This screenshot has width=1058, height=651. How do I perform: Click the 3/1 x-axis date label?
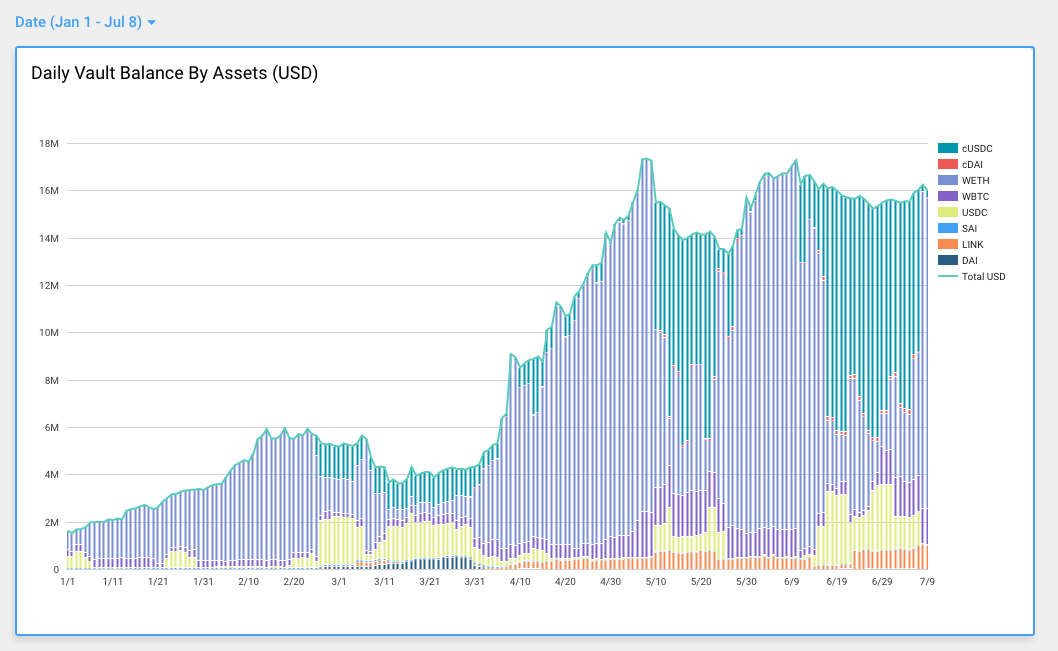(x=338, y=581)
